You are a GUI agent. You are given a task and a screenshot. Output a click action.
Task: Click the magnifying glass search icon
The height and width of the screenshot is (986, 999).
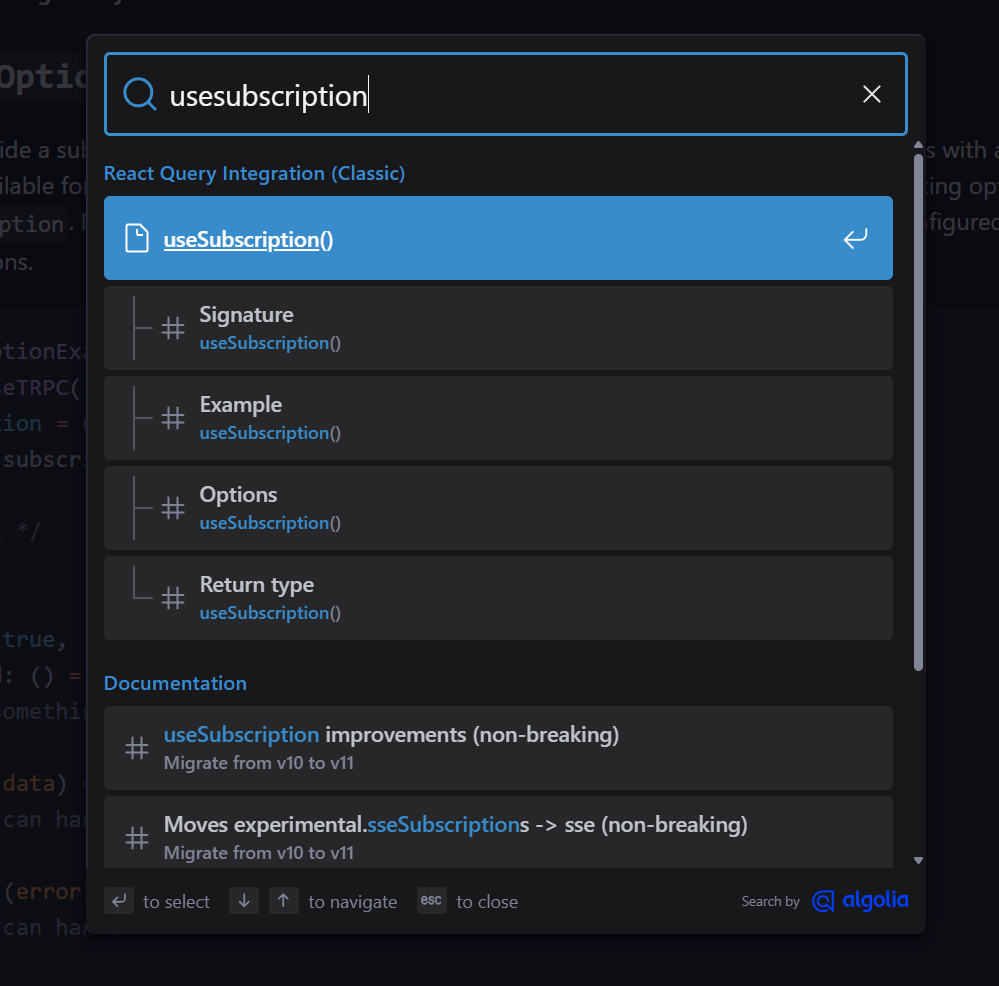pyautogui.click(x=140, y=94)
